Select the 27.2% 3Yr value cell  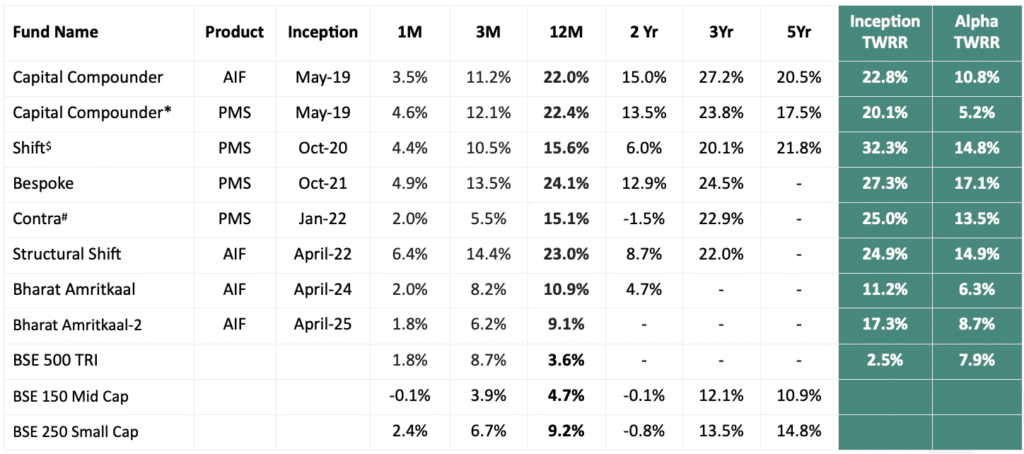click(x=722, y=77)
